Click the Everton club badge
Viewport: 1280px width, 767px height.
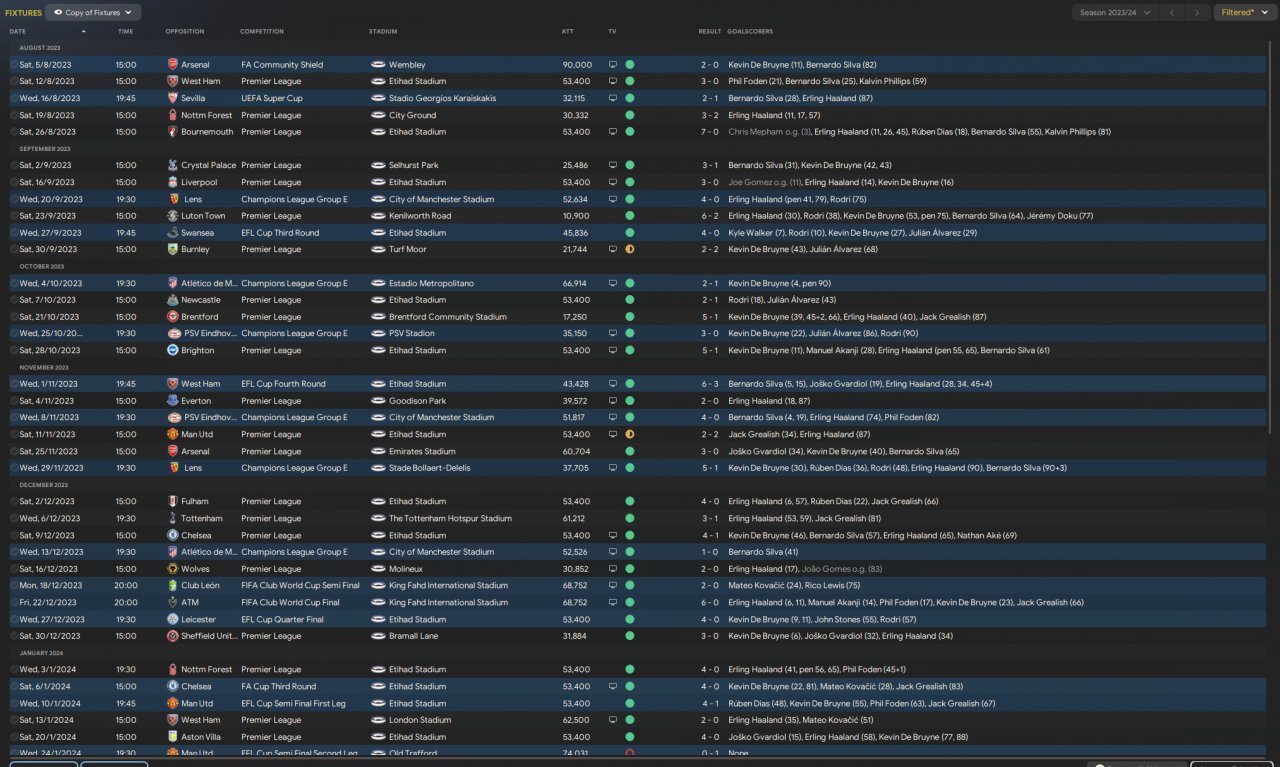coord(173,401)
